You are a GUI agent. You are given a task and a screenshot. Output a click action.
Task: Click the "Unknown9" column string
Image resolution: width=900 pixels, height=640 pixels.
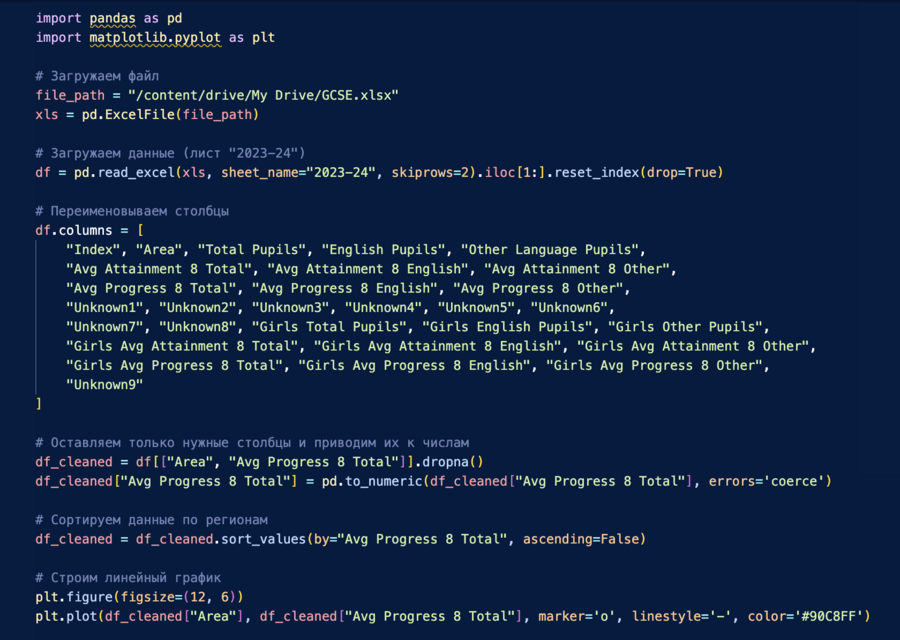pos(104,384)
